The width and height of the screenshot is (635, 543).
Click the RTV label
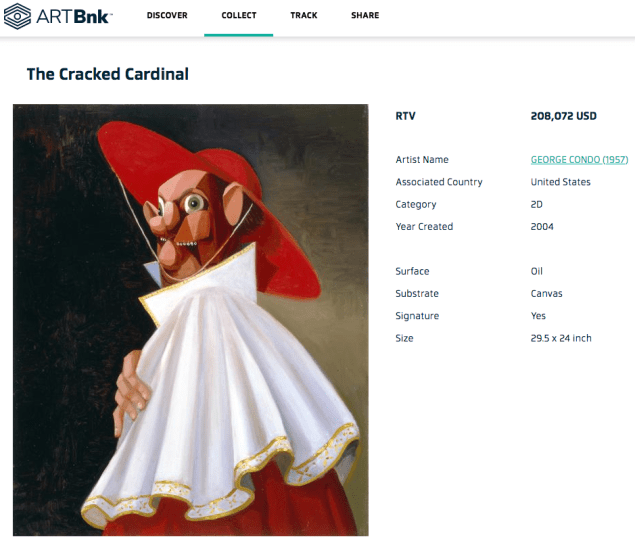click(x=405, y=116)
